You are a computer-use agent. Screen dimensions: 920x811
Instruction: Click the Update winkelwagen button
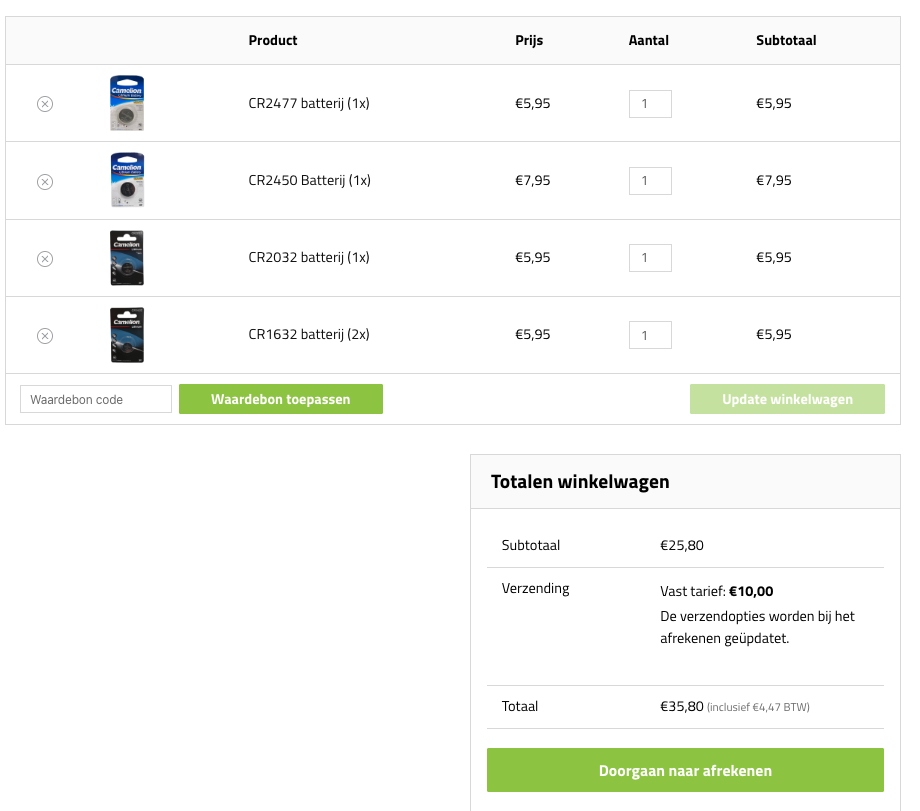tap(787, 399)
